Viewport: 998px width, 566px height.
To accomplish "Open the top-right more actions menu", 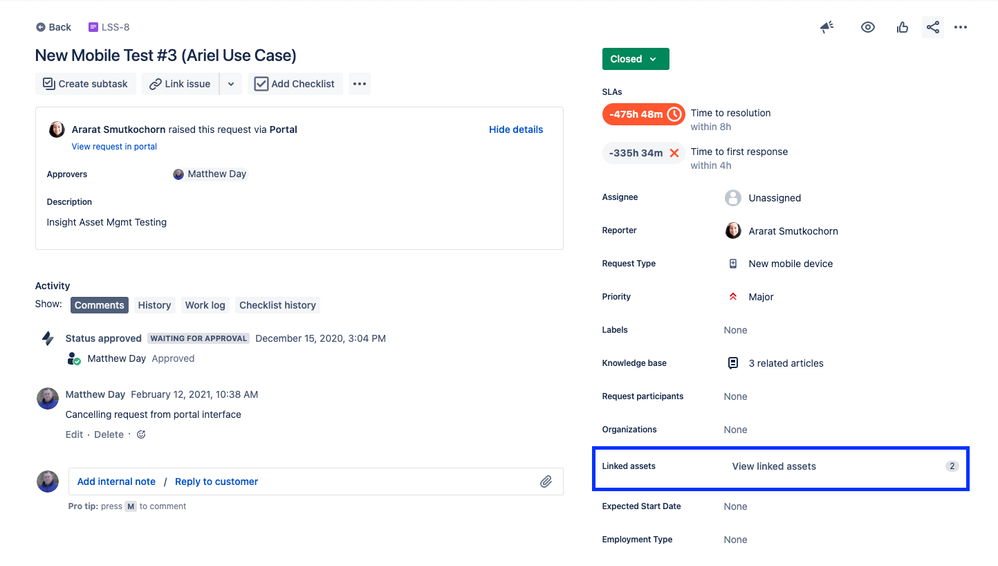I will click(960, 27).
